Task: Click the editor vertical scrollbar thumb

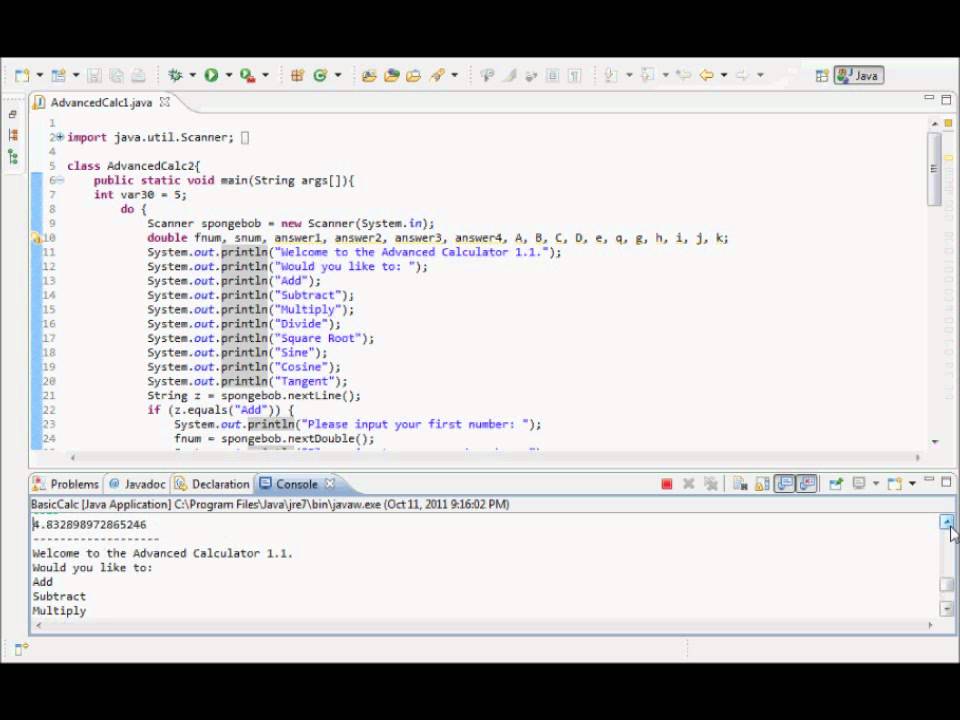Action: tap(934, 168)
